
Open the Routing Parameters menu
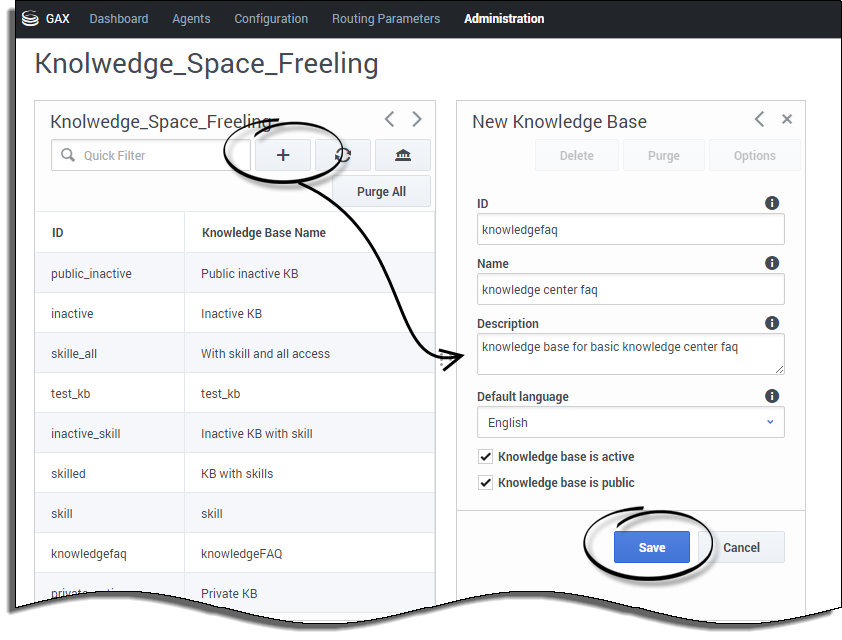point(385,18)
